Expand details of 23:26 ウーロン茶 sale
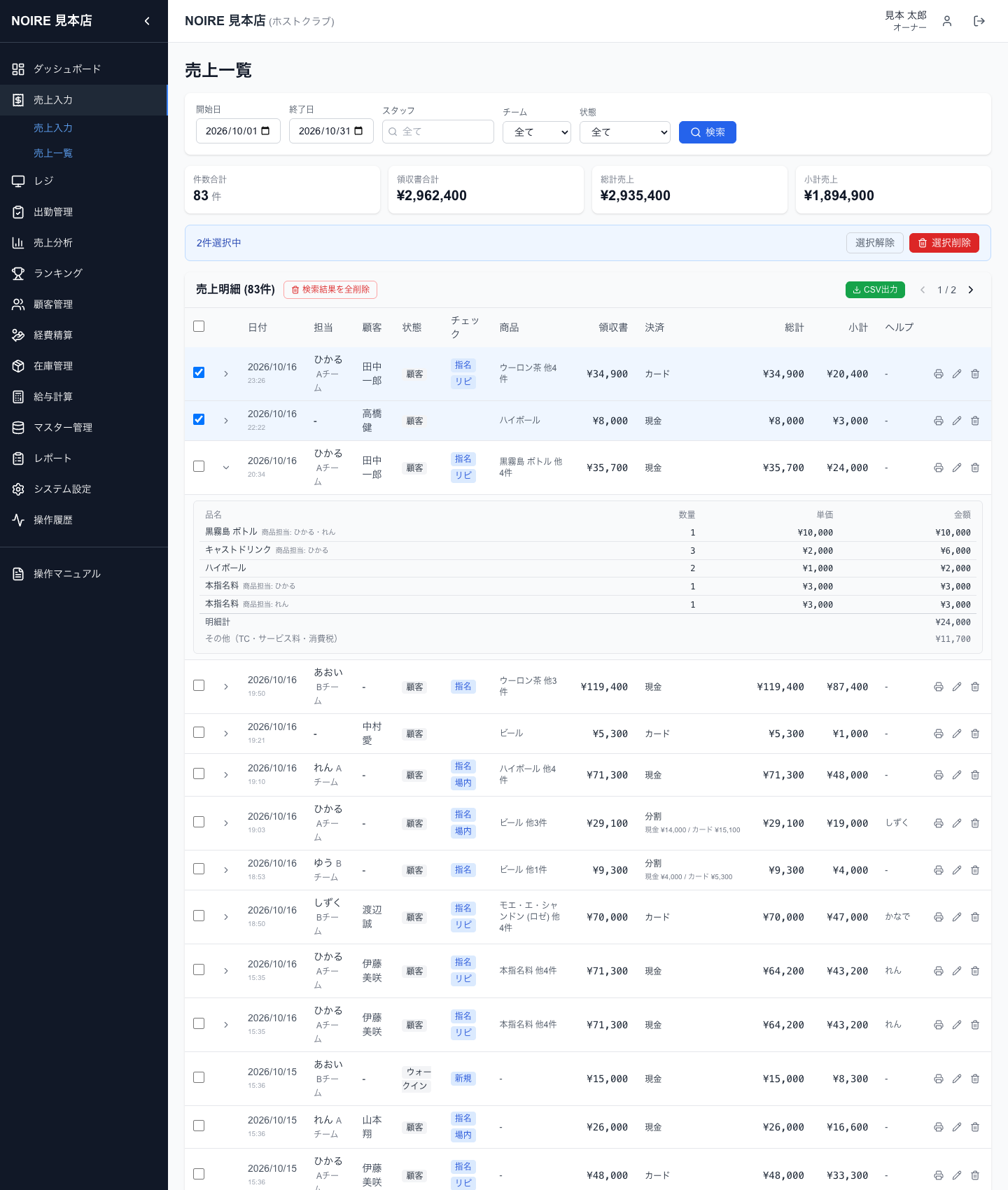Screen dimensions: 1008x1190 226,374
